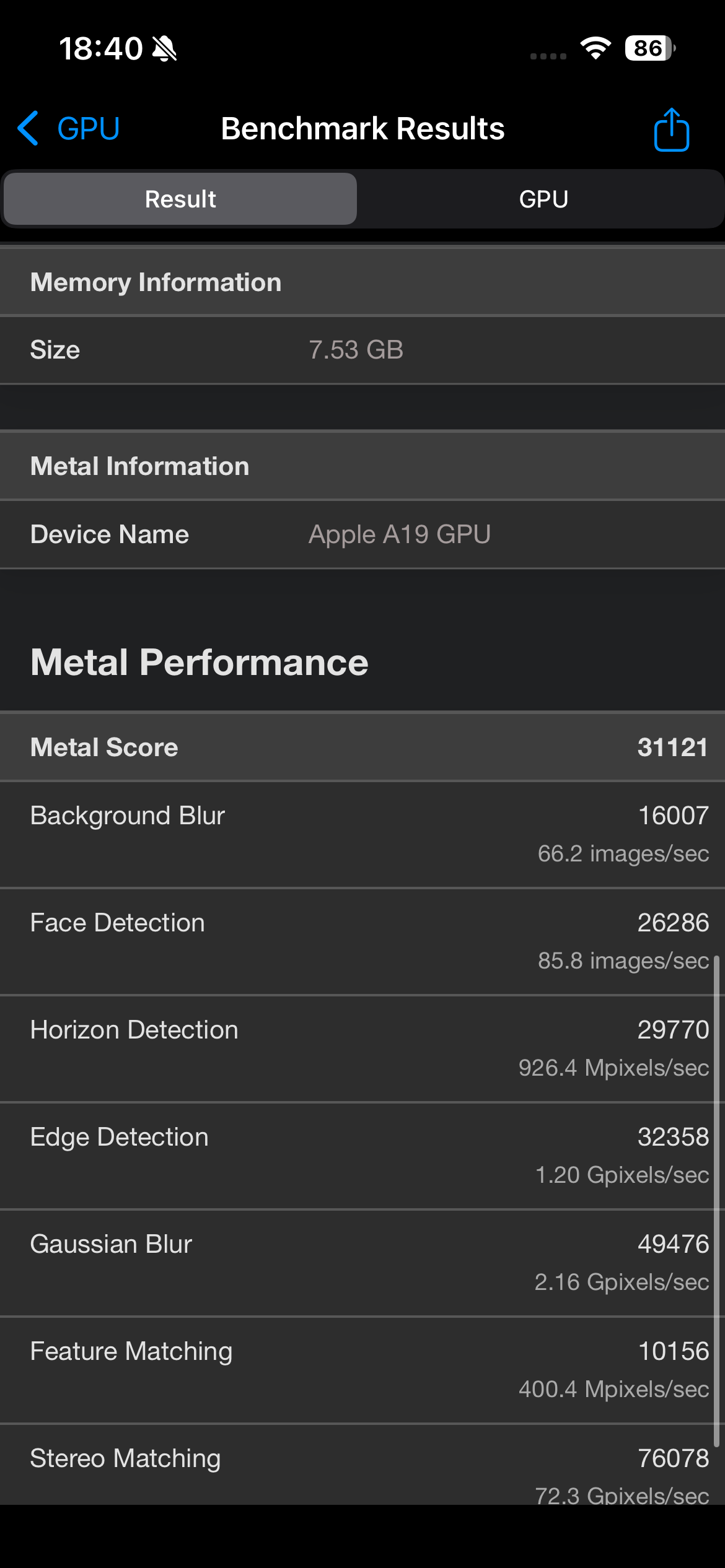This screenshot has width=725, height=1568.
Task: Tap the Edge Detection result row
Action: click(x=362, y=1155)
